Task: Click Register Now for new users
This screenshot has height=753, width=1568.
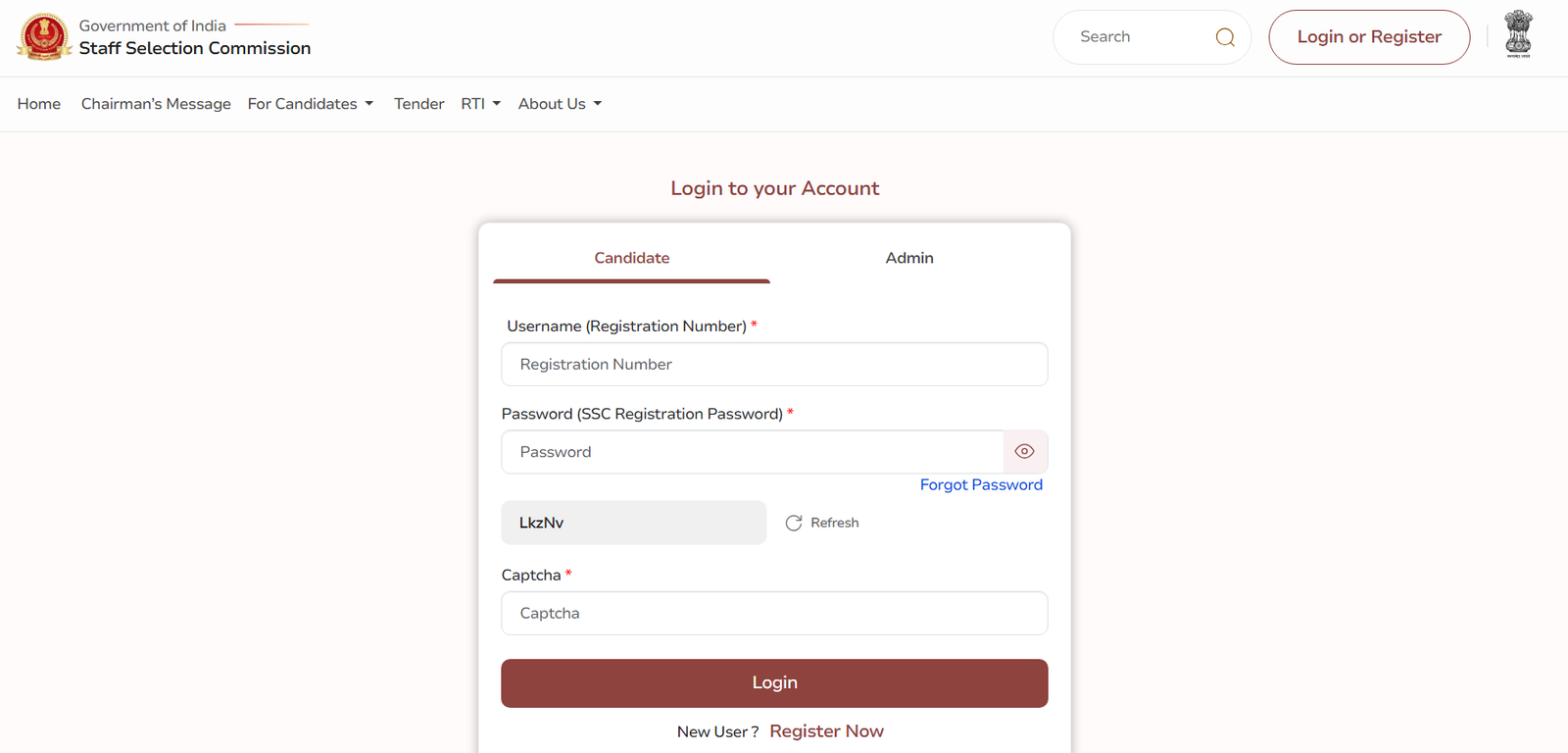Action: pyautogui.click(x=826, y=730)
